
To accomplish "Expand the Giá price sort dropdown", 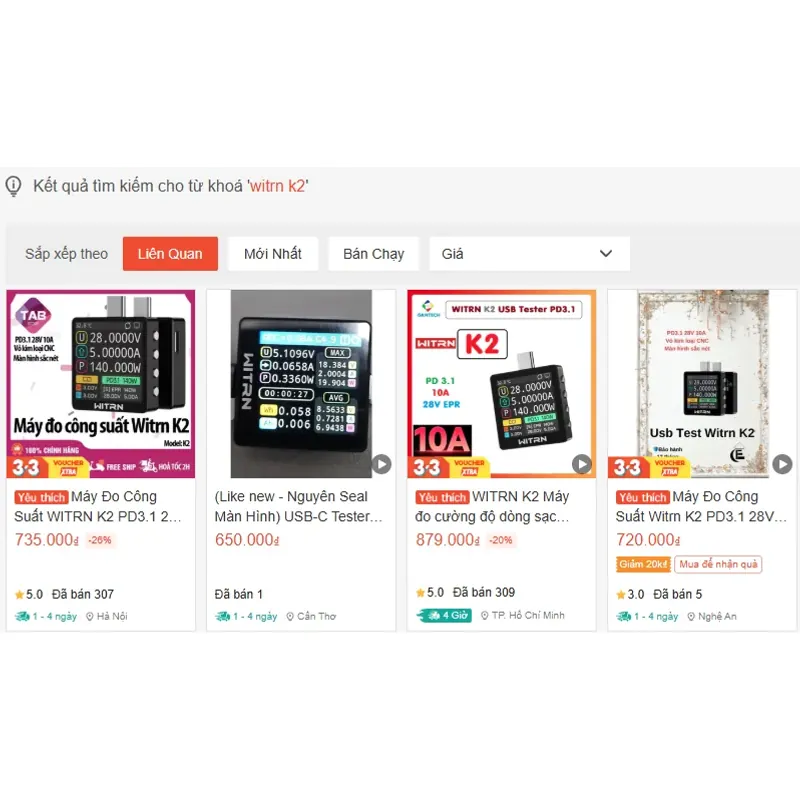I will pos(530,254).
